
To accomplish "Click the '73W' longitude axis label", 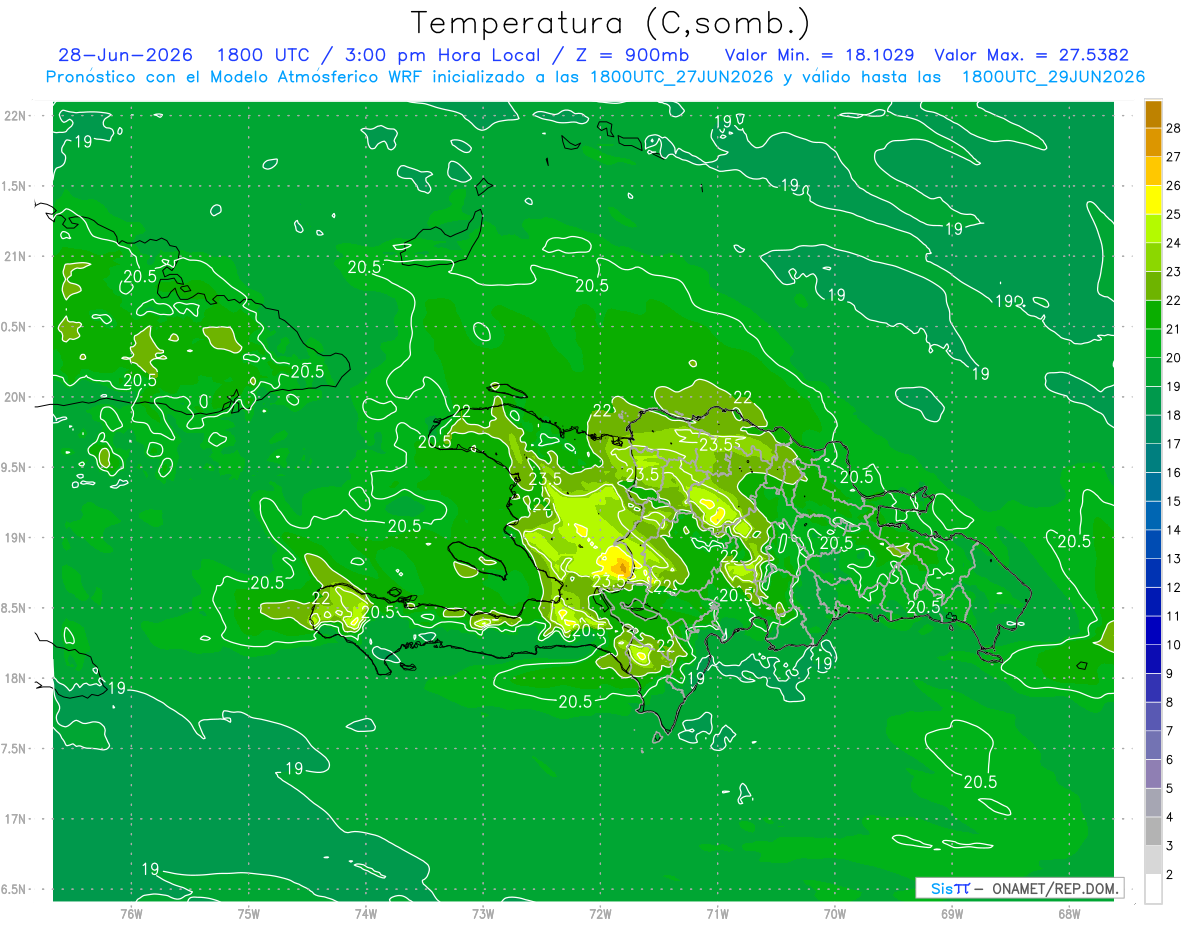I will click(x=483, y=913).
